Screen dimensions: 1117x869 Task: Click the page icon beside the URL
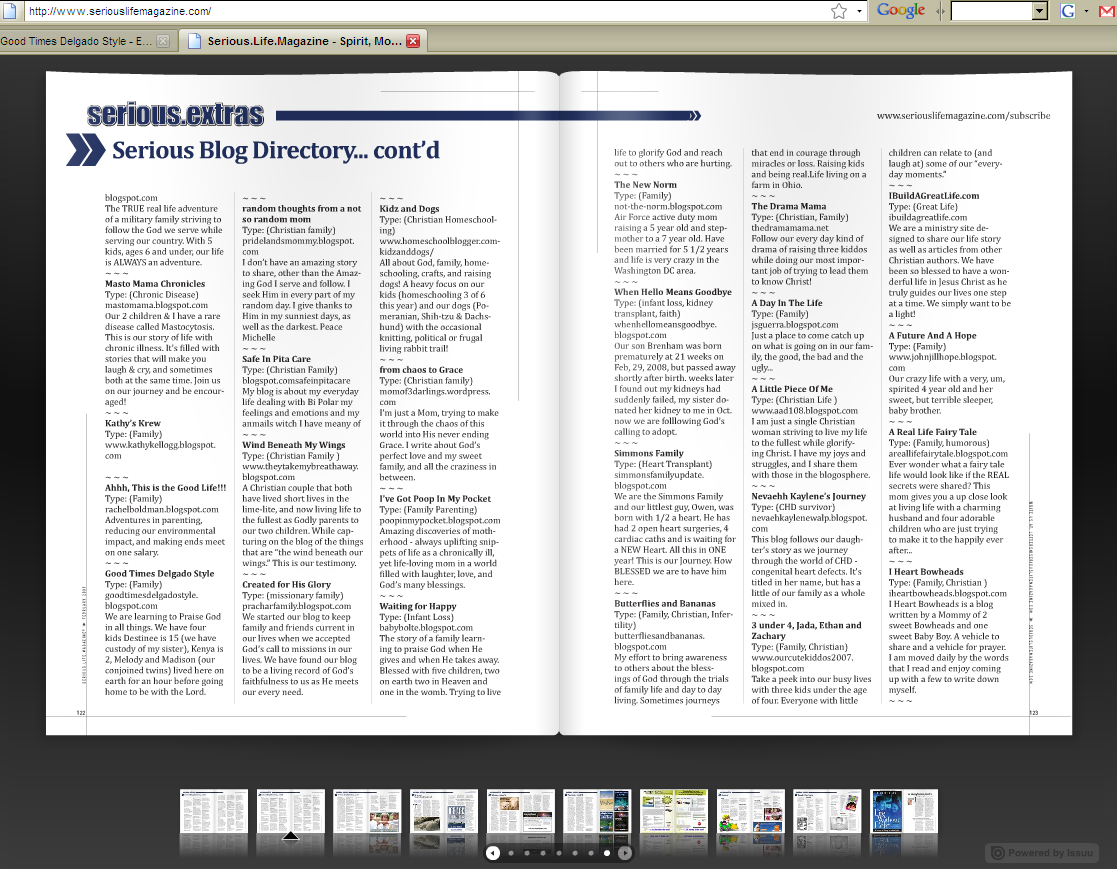10,11
